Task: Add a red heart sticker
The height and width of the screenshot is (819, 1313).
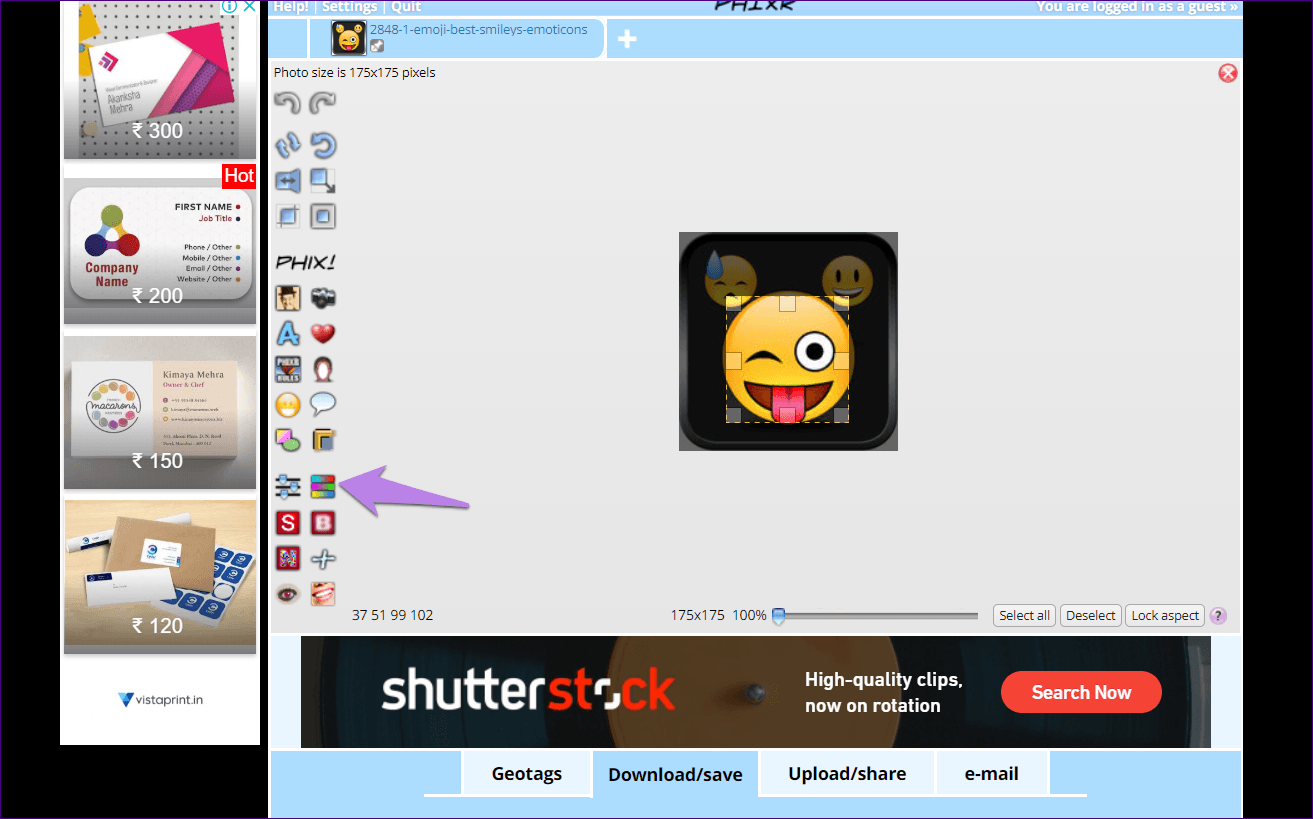Action: pos(322,334)
